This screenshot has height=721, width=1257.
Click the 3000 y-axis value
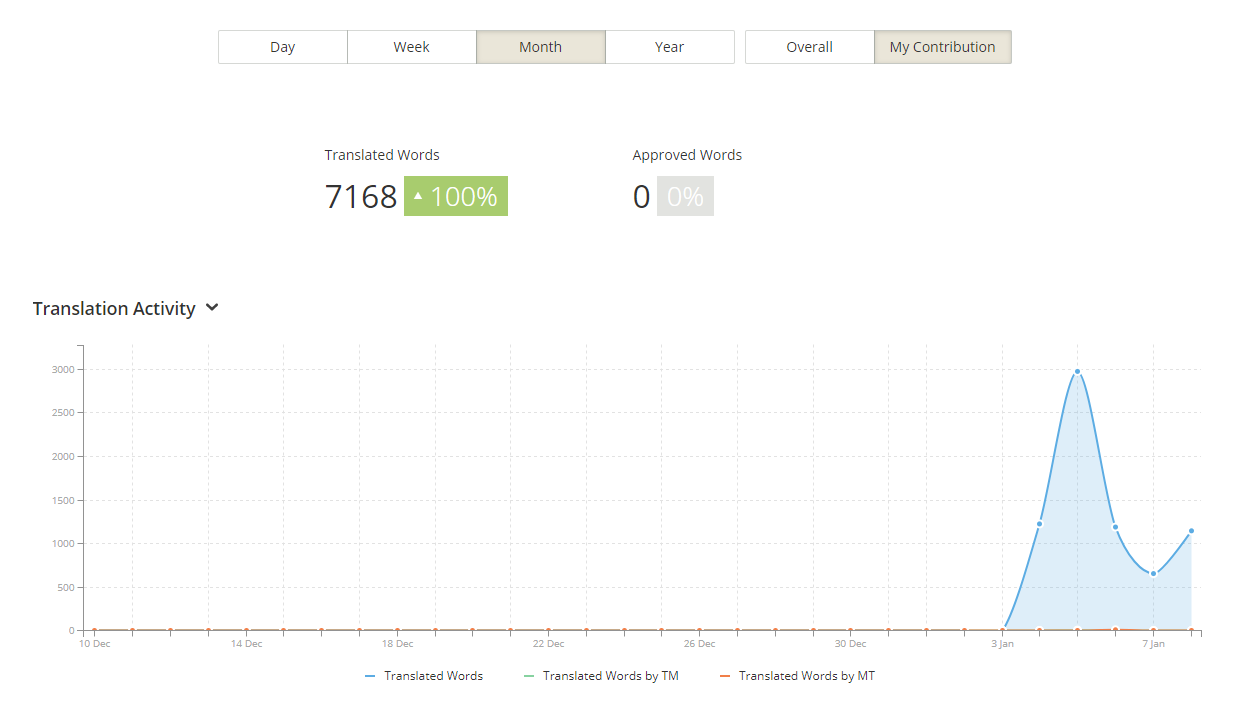pos(63,369)
